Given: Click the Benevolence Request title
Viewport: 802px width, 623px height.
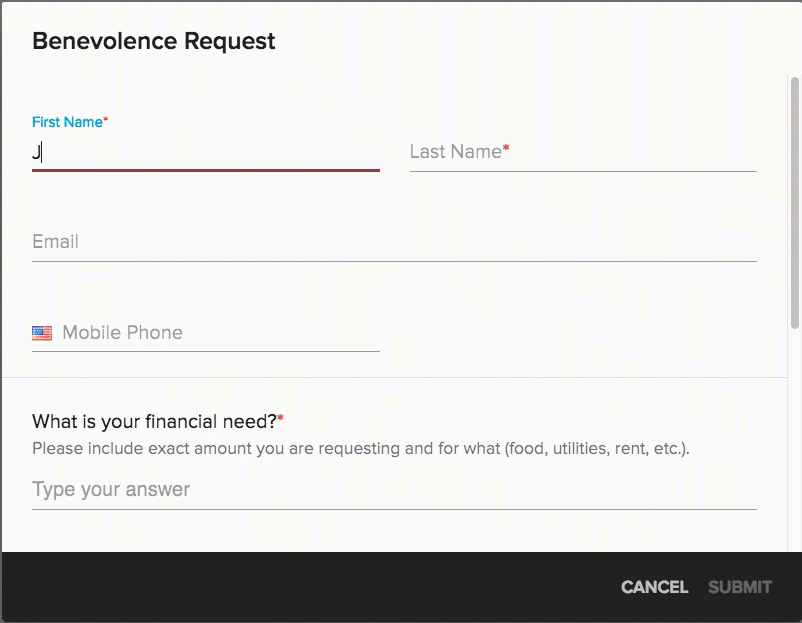Looking at the screenshot, I should 153,41.
